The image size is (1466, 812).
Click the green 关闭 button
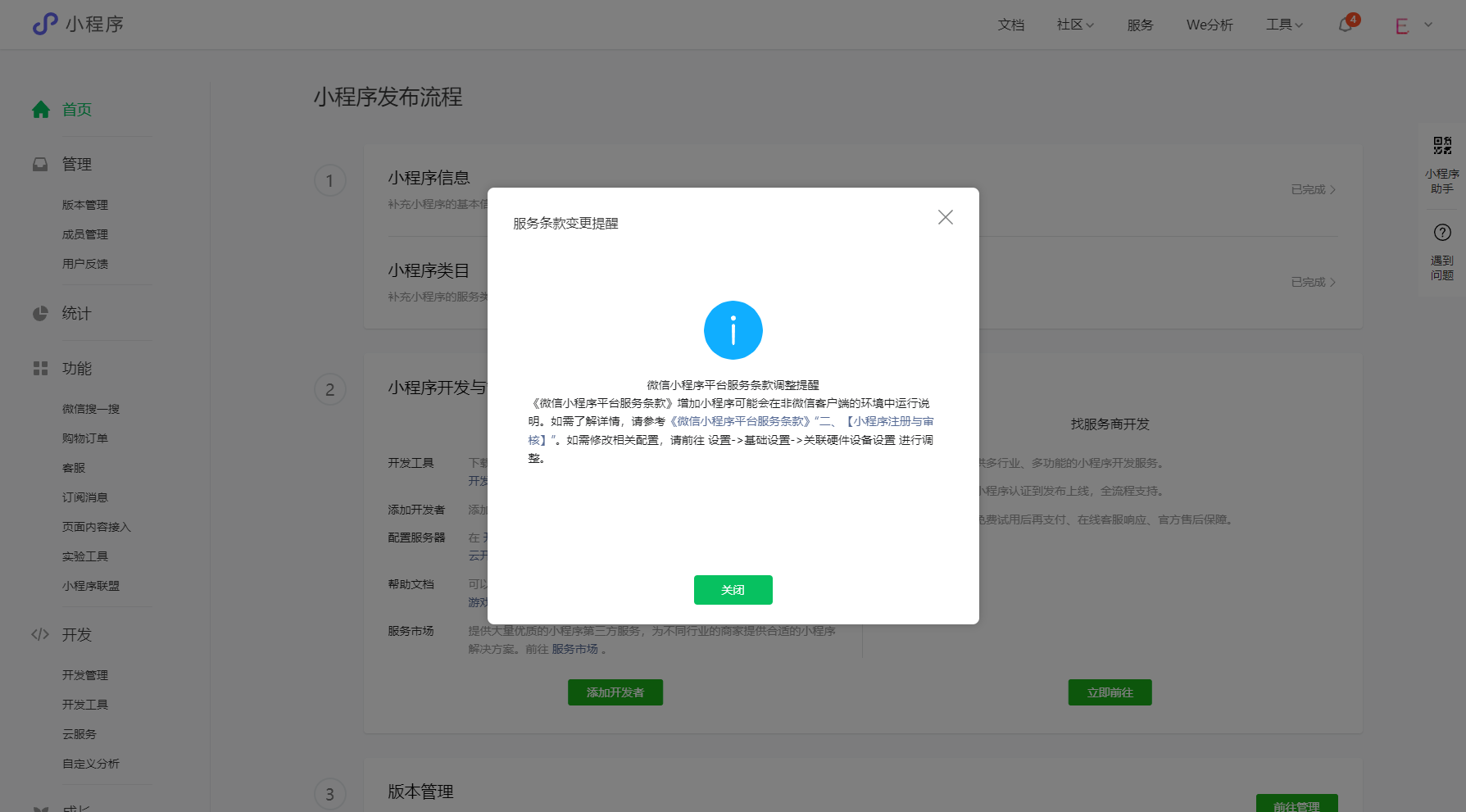tap(733, 590)
